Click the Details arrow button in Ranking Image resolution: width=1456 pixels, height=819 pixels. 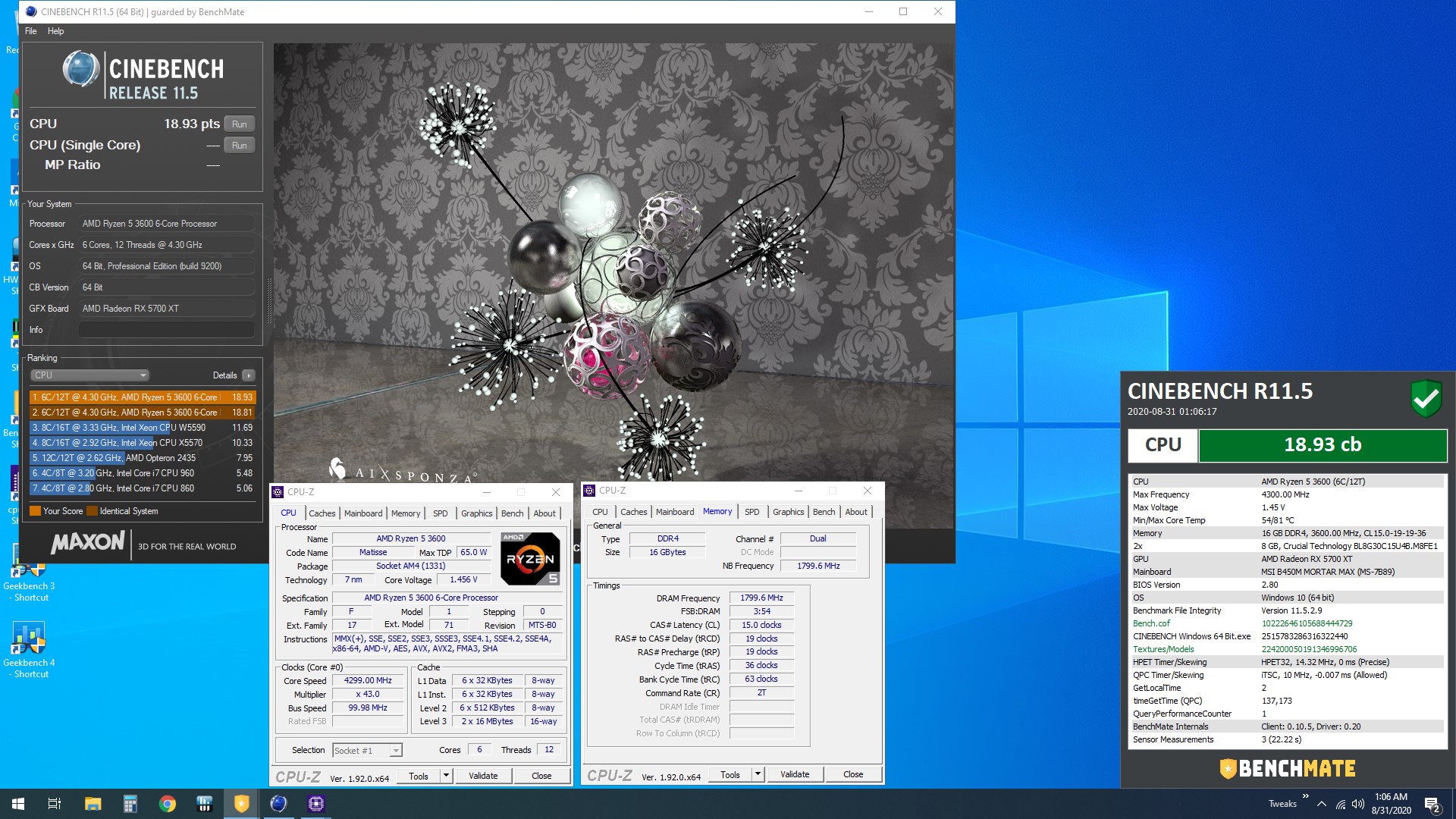tap(248, 375)
